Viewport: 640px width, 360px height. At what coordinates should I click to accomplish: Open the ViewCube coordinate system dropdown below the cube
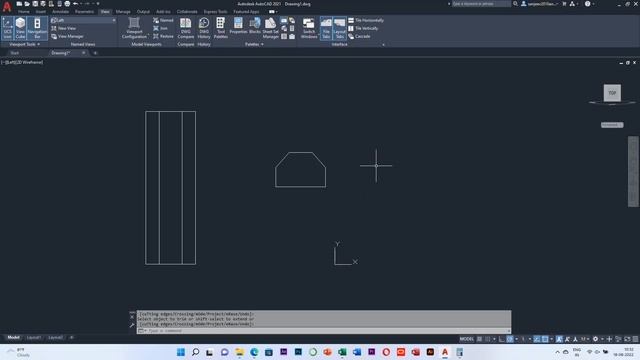tap(612, 125)
